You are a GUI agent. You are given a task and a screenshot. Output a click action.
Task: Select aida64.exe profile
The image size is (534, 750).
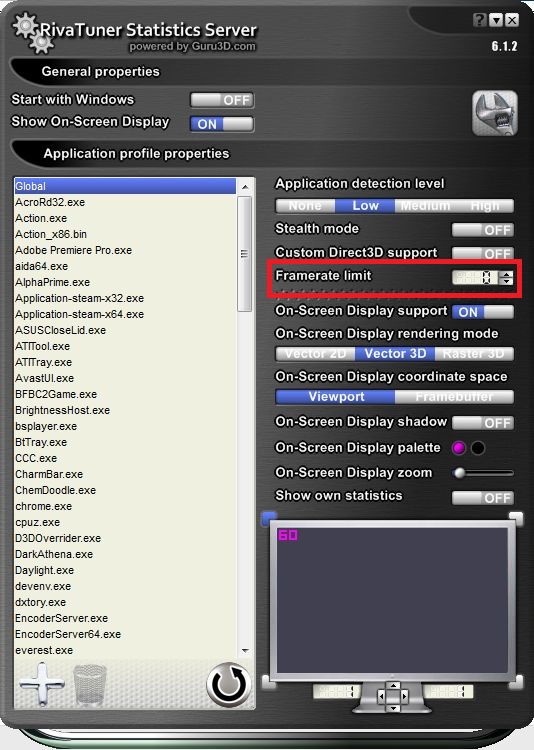(x=125, y=266)
